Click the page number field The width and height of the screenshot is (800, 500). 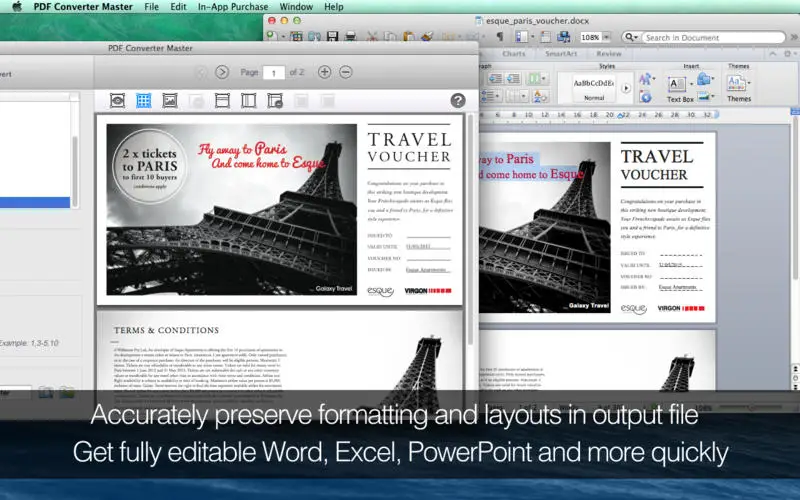coord(273,72)
